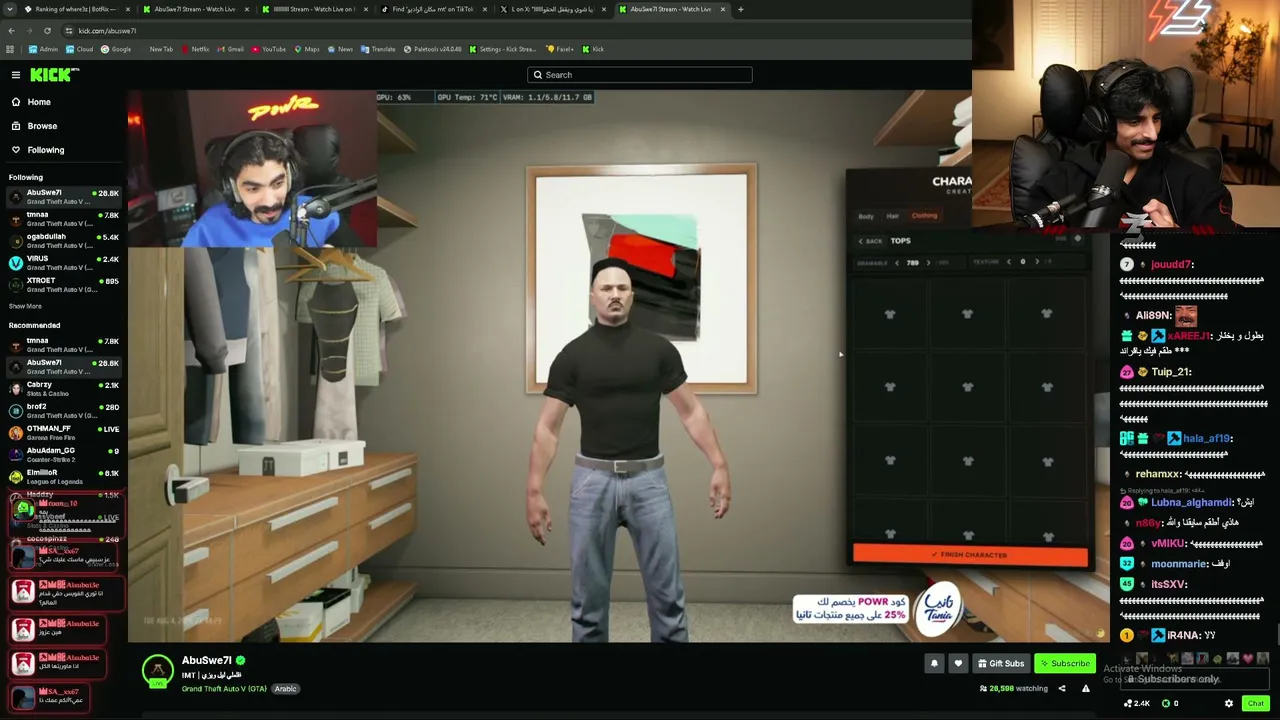Open the Gmail bookmark
The image size is (1280, 720).
point(231,49)
